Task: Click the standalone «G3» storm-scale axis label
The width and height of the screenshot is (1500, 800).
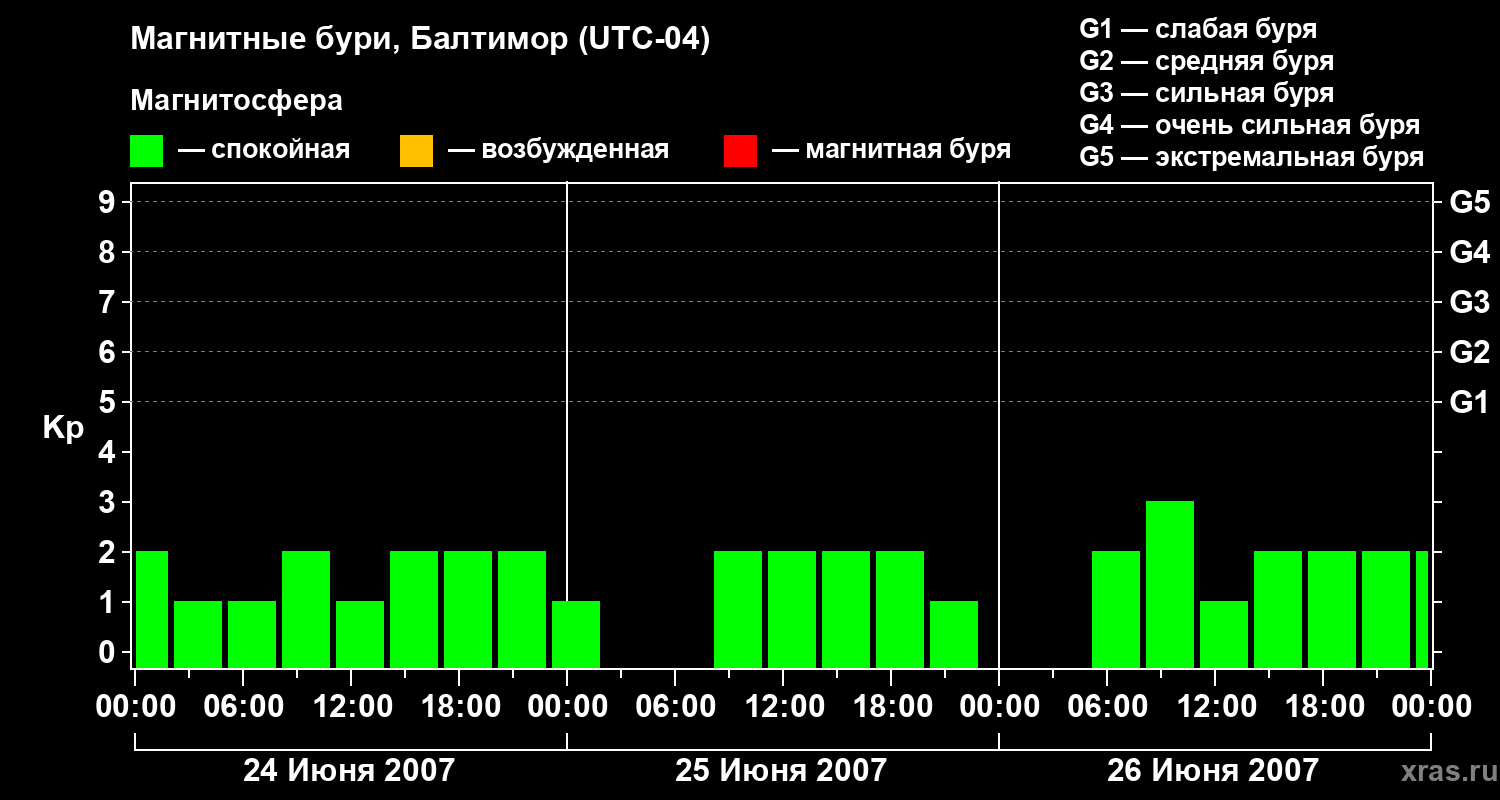Action: coord(1469,302)
